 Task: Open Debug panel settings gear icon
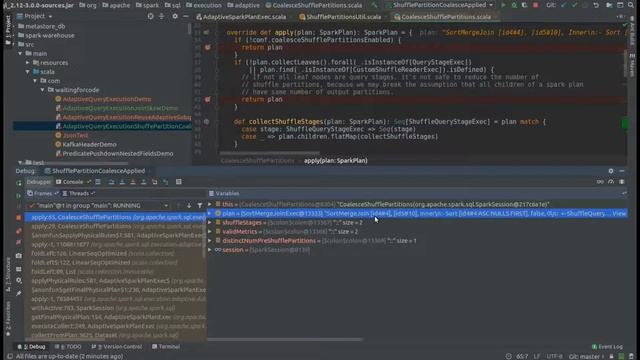coord(611,171)
